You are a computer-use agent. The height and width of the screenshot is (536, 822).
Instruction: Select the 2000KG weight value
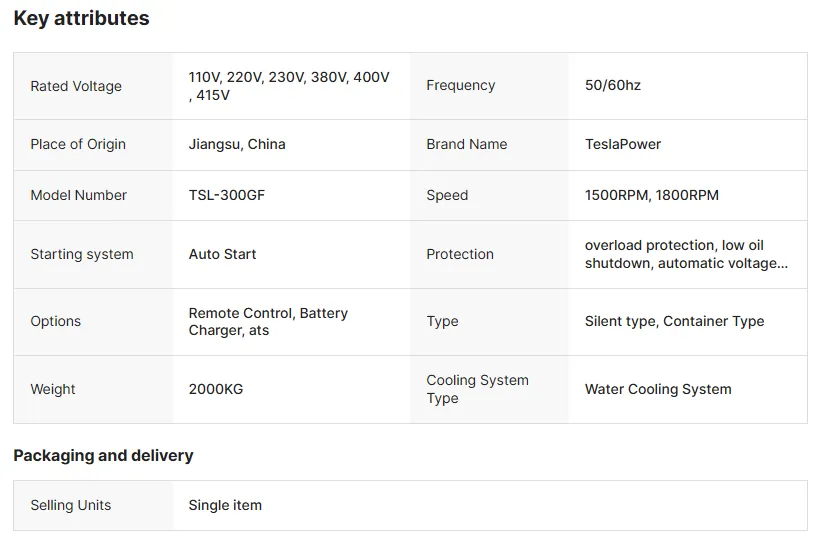[x=216, y=389]
